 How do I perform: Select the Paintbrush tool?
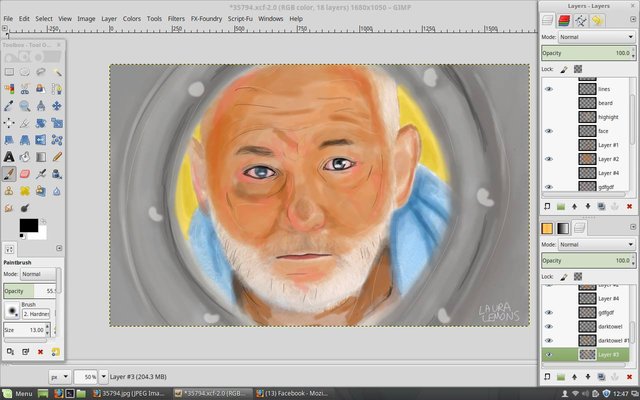(x=9, y=174)
